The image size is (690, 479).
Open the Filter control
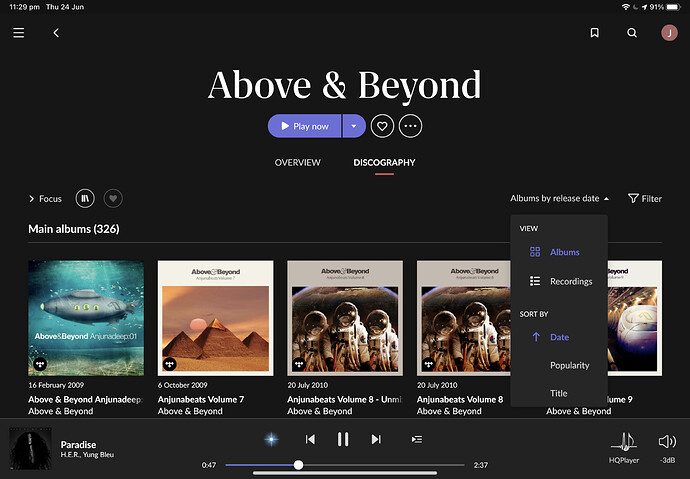pos(645,198)
